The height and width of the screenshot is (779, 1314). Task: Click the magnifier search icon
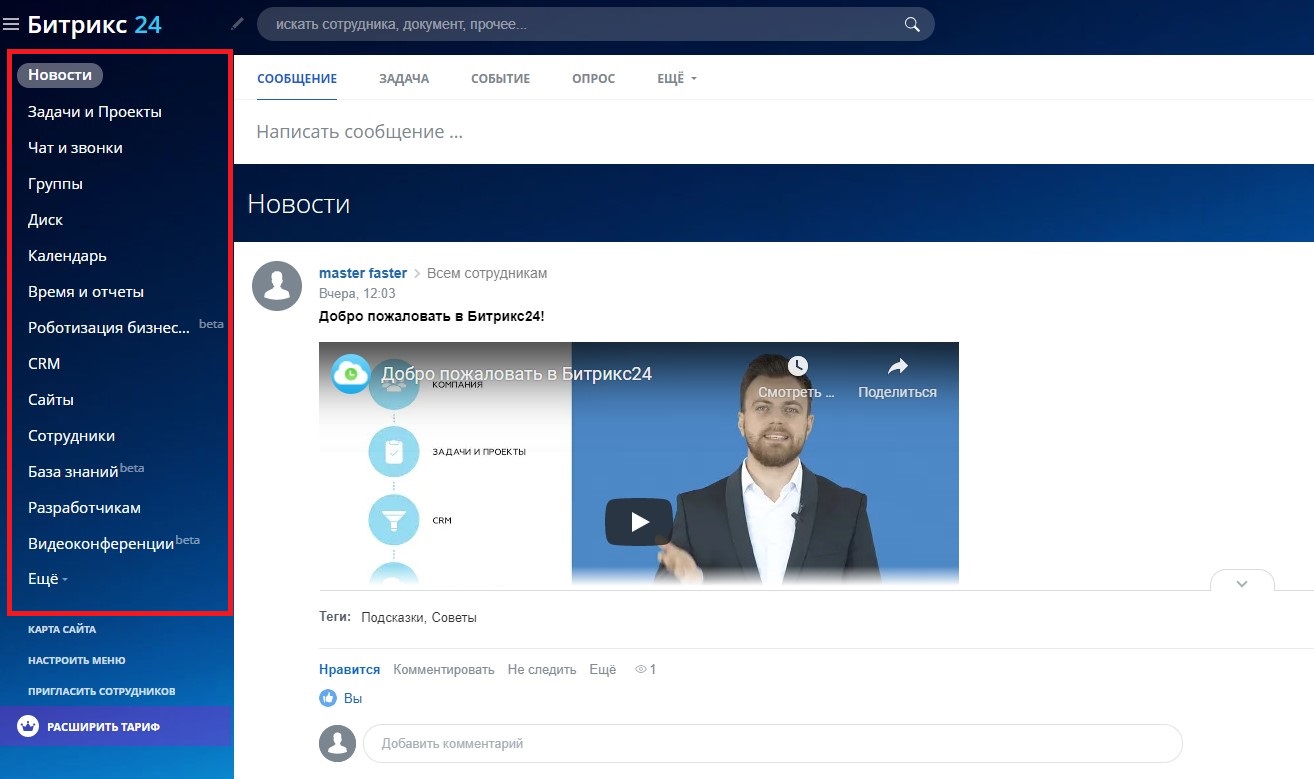[x=911, y=25]
